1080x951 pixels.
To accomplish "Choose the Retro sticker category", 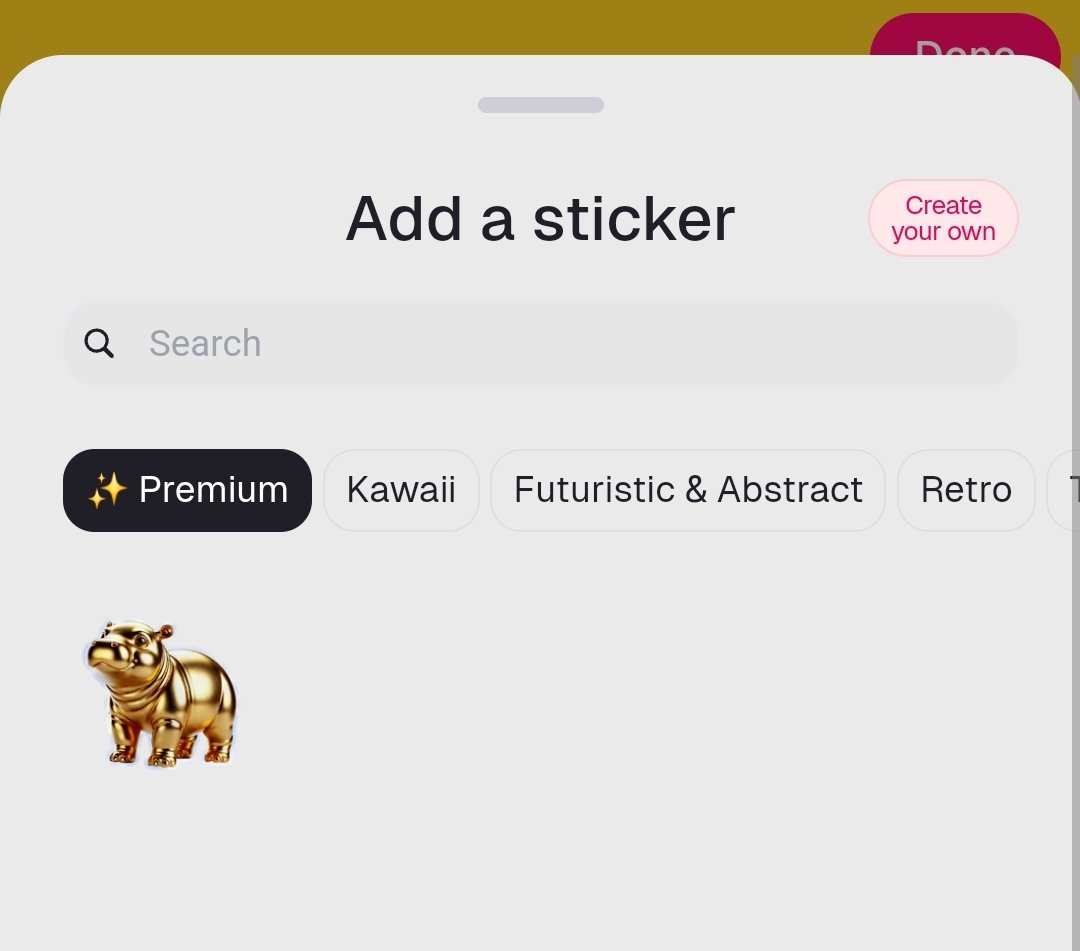I will coord(966,490).
